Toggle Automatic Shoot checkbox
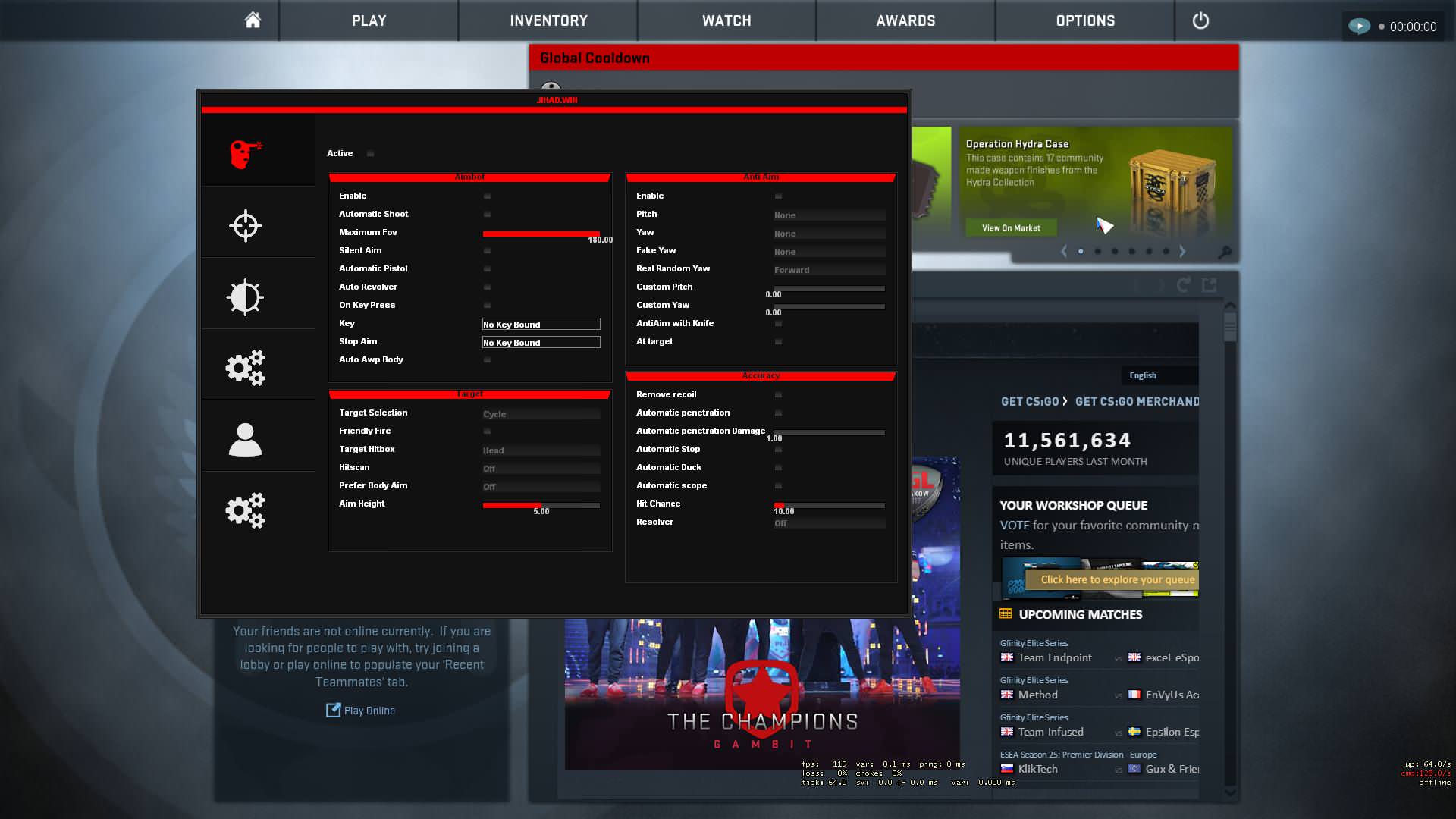 click(487, 215)
